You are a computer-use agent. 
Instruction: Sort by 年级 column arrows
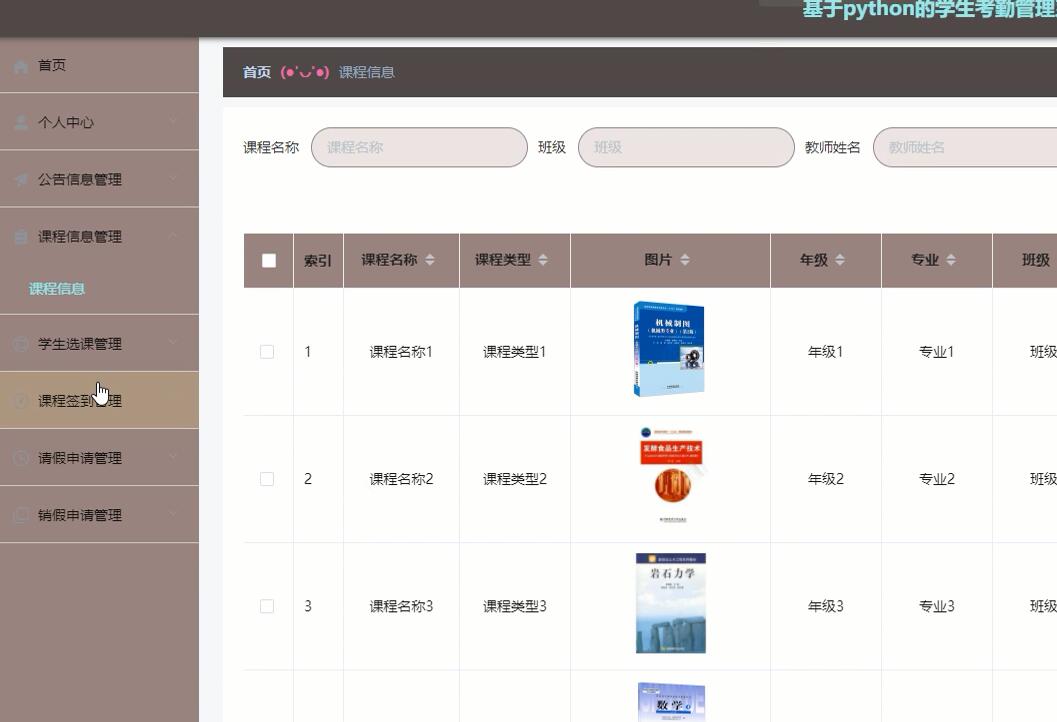click(x=840, y=260)
